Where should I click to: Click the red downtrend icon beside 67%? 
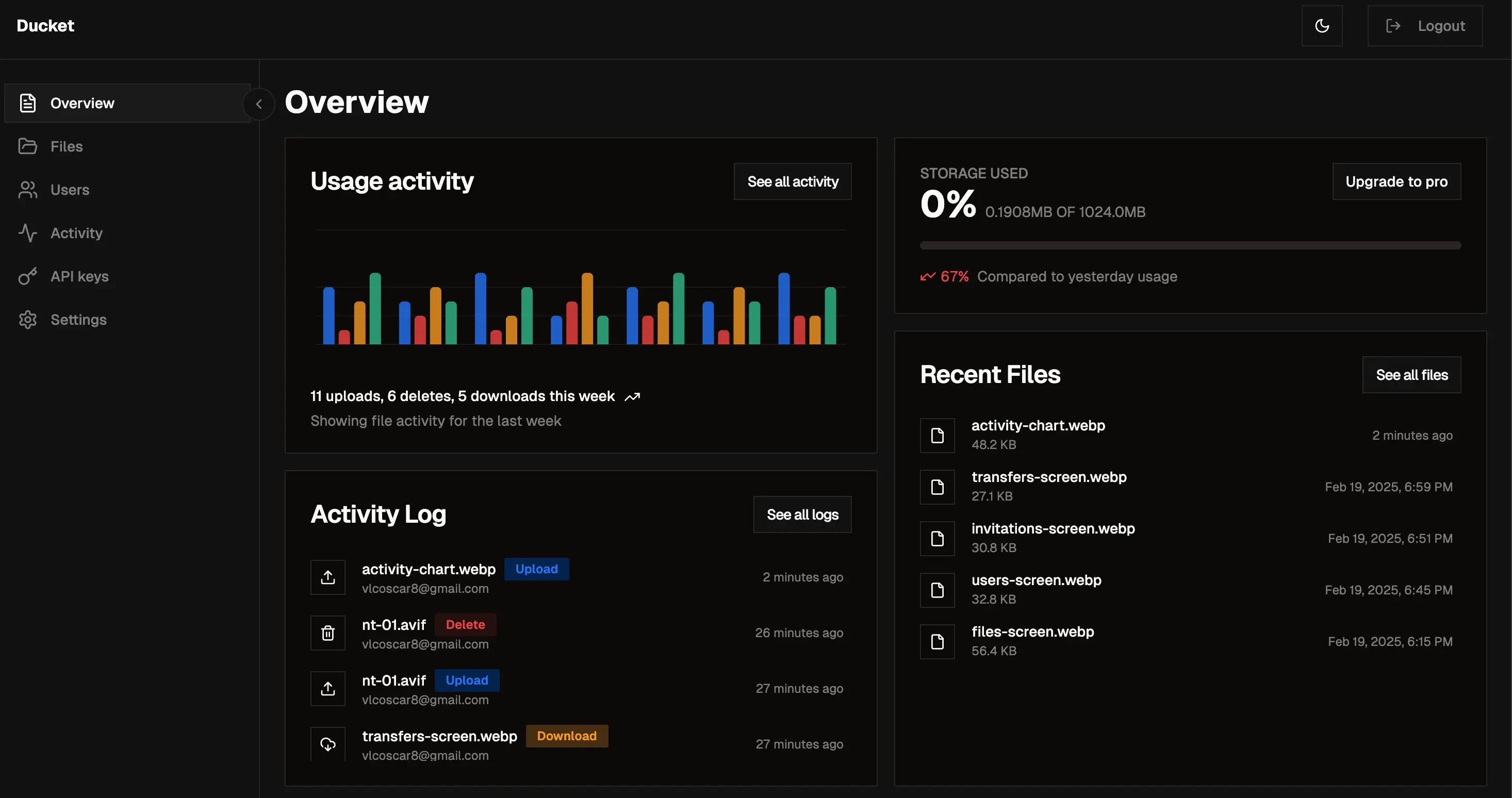point(927,276)
